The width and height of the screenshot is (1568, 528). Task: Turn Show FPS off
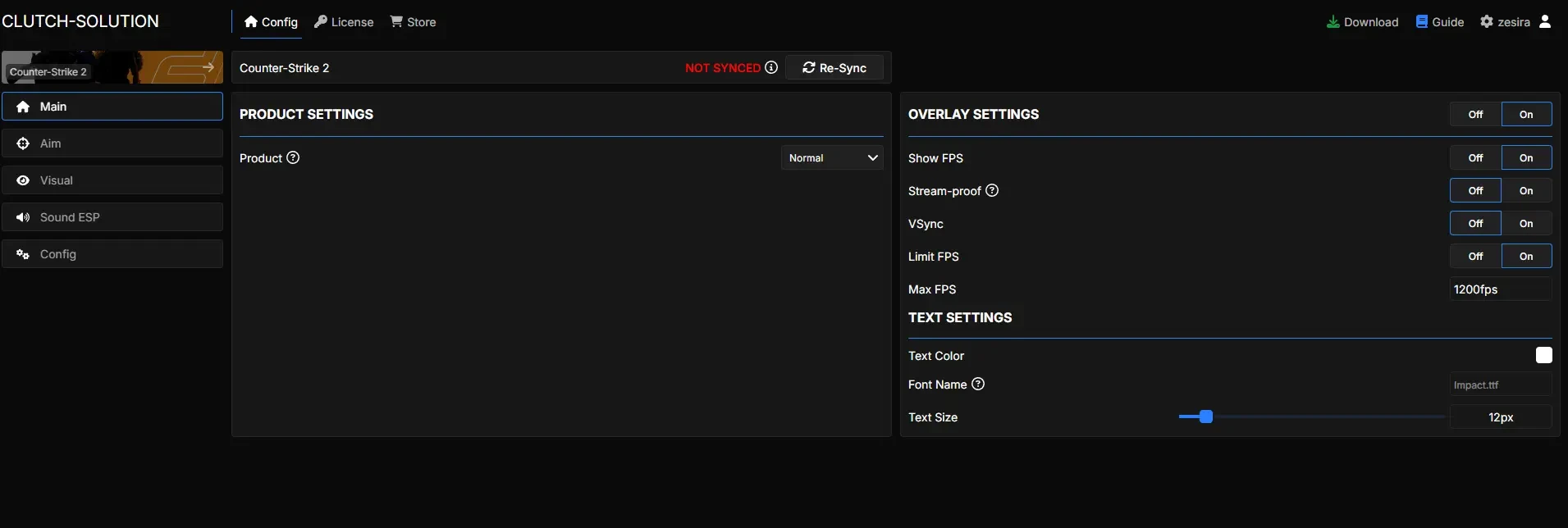coord(1475,157)
